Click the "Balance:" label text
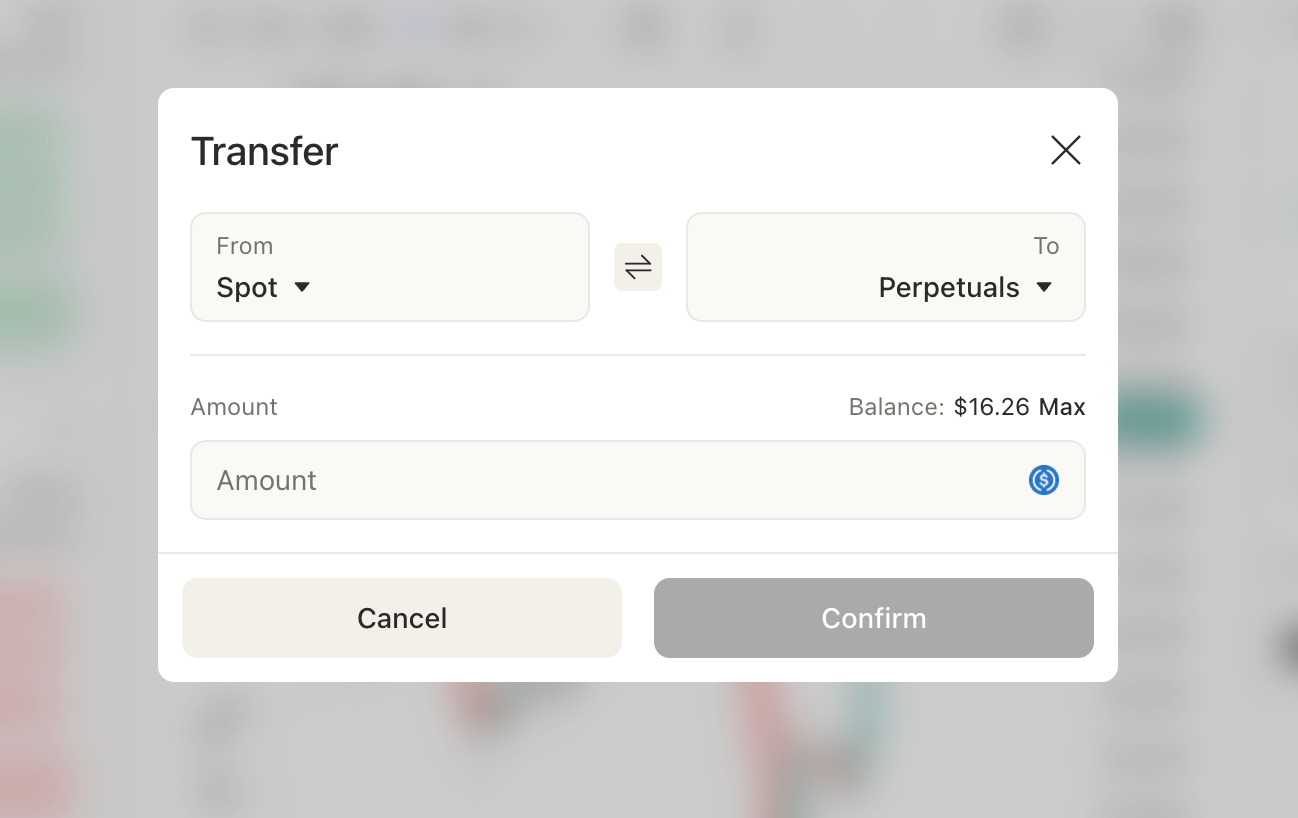1298x818 pixels. pos(896,407)
